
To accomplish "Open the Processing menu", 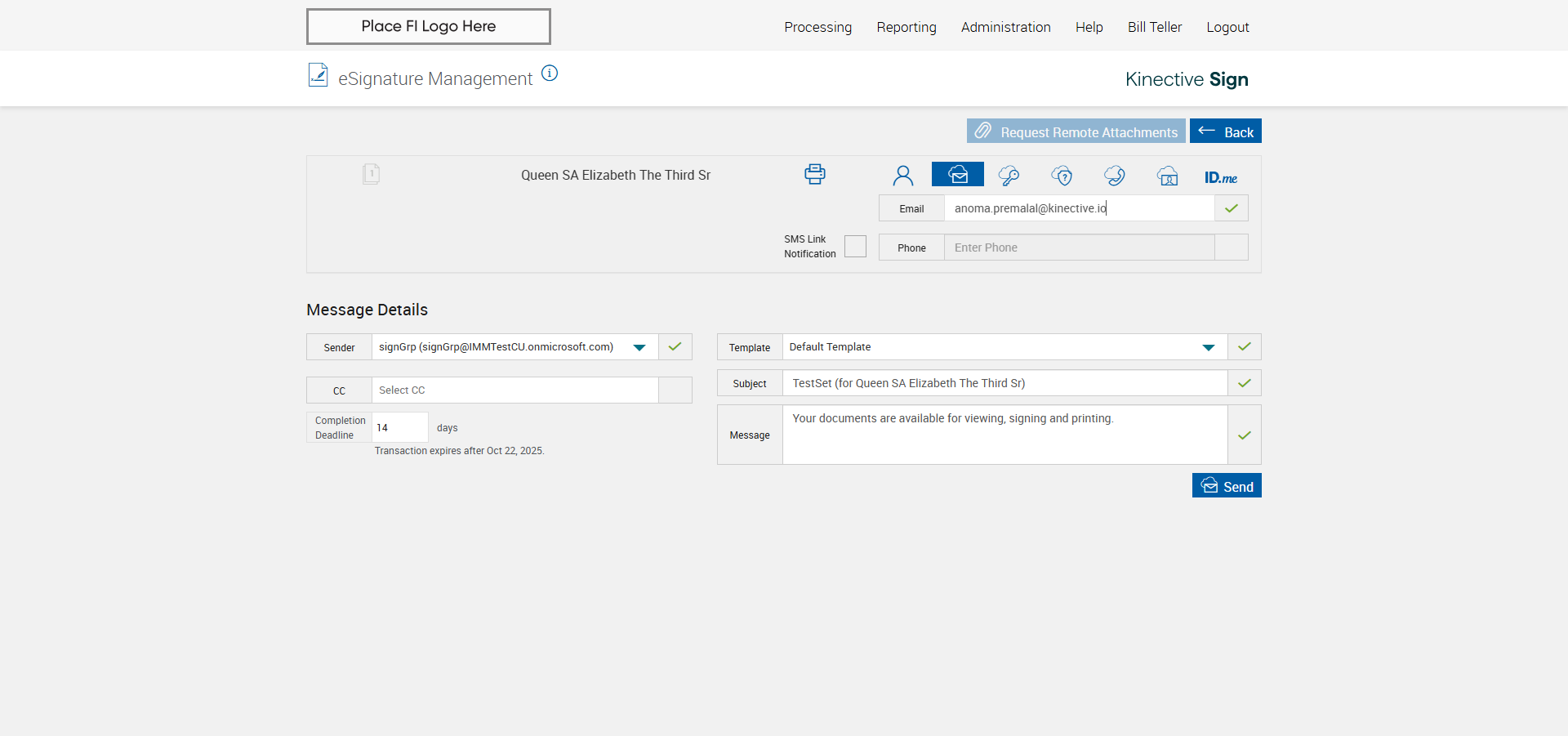I will pyautogui.click(x=817, y=27).
